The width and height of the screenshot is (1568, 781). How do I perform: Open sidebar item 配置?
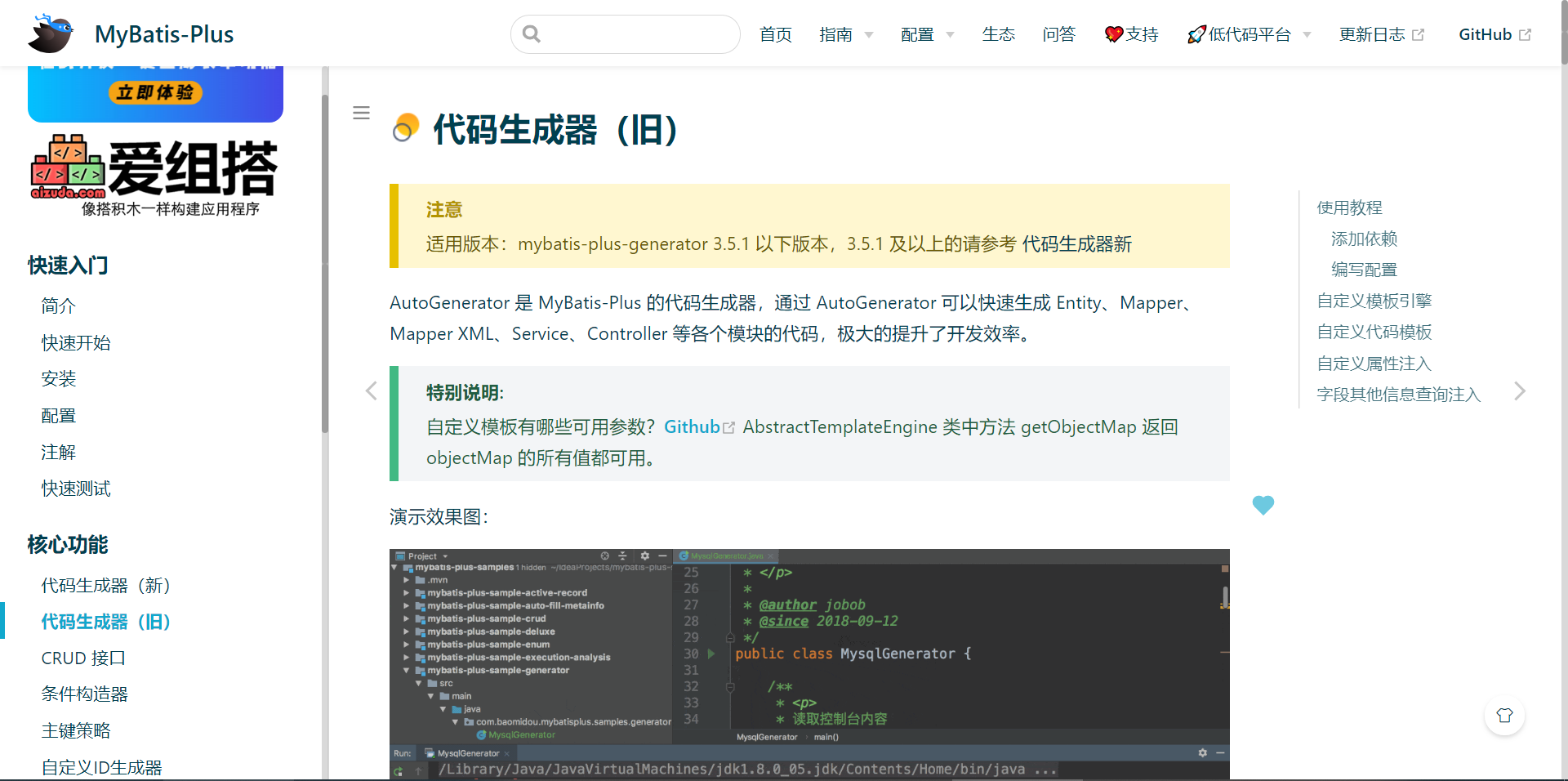[x=59, y=415]
